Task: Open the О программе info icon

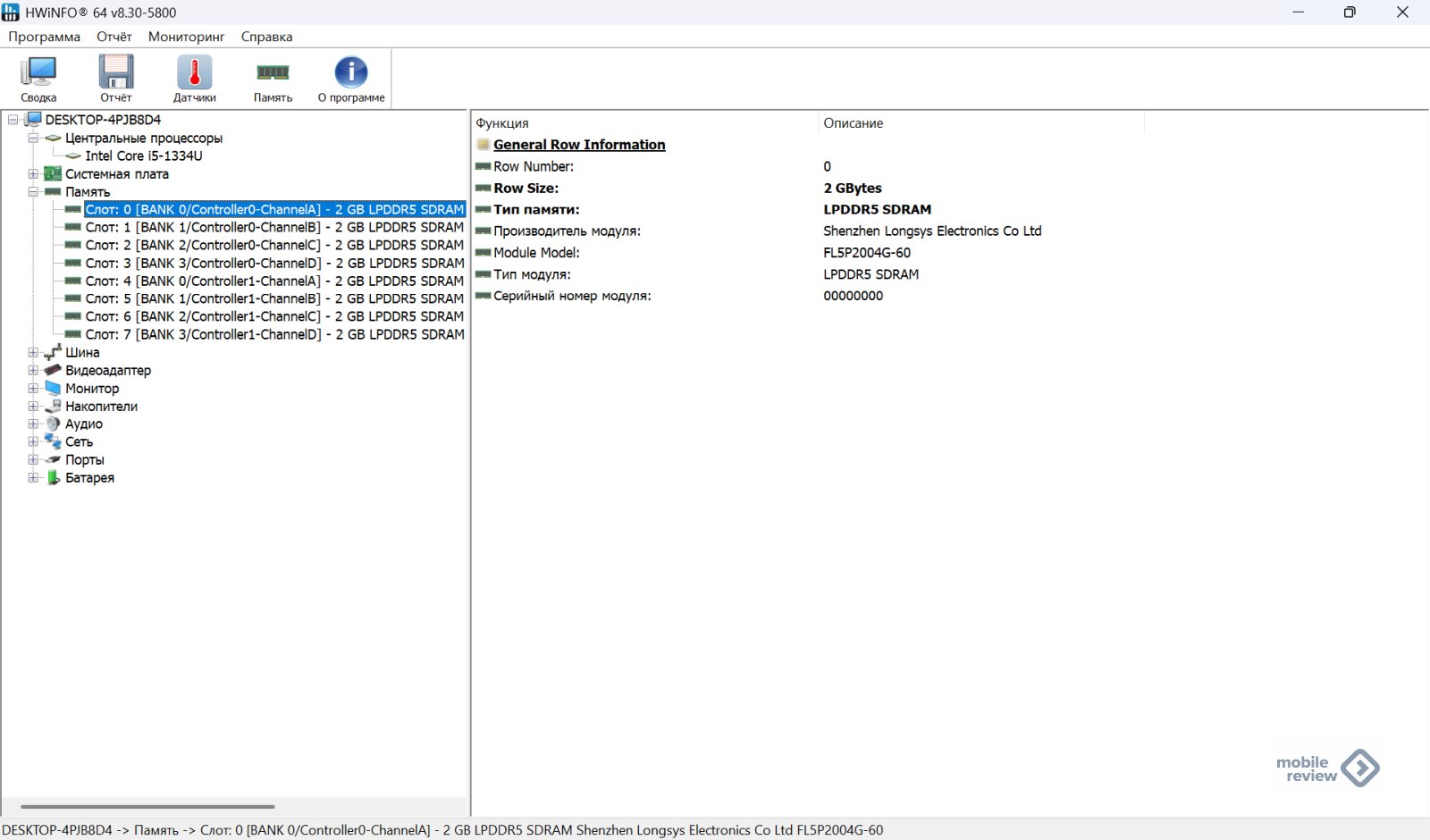Action: (351, 79)
